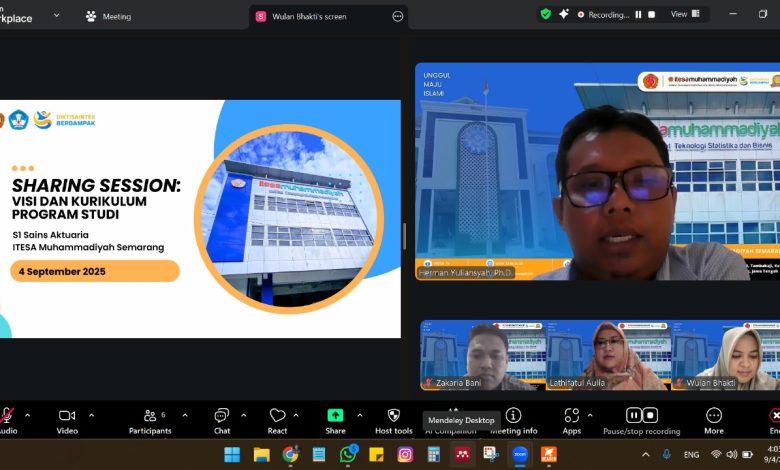Open volume tray icon

click(732, 454)
